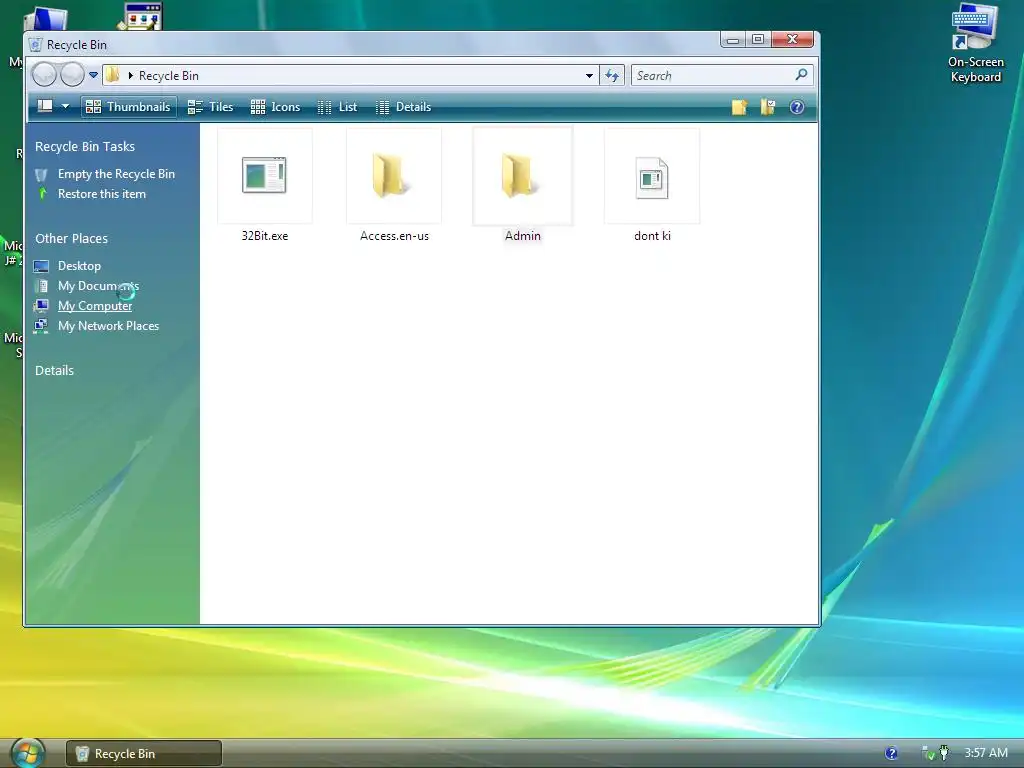Click the My Documents icon in sidebar
This screenshot has width=1024, height=768.
[x=41, y=286]
